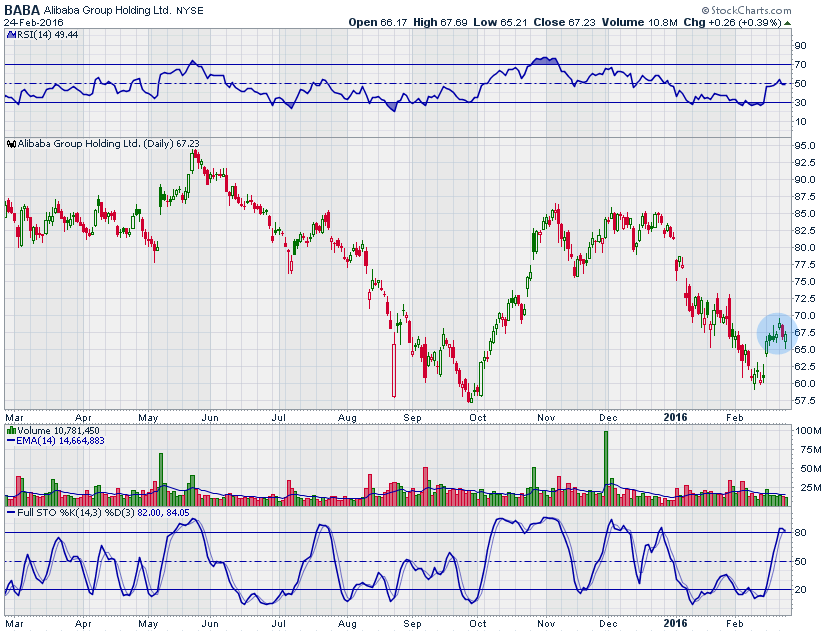The image size is (826, 633).
Task: Click the 2016 label on bottom axis
Action: tap(675, 624)
